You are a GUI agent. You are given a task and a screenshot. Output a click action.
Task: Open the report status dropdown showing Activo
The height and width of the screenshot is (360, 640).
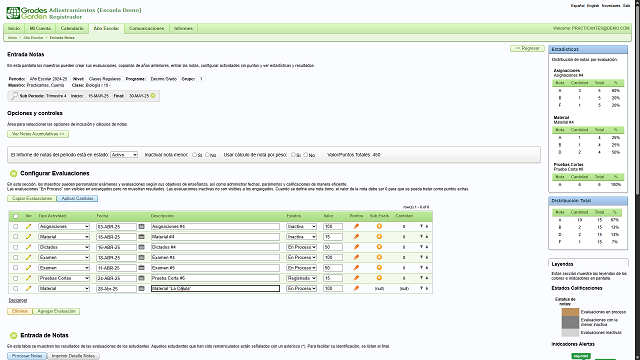(x=124, y=155)
